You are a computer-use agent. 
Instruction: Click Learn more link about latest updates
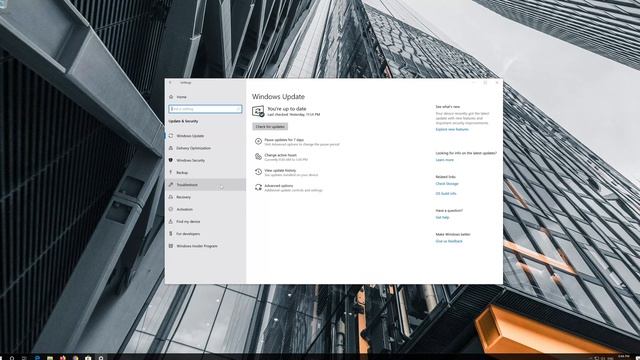point(444,160)
